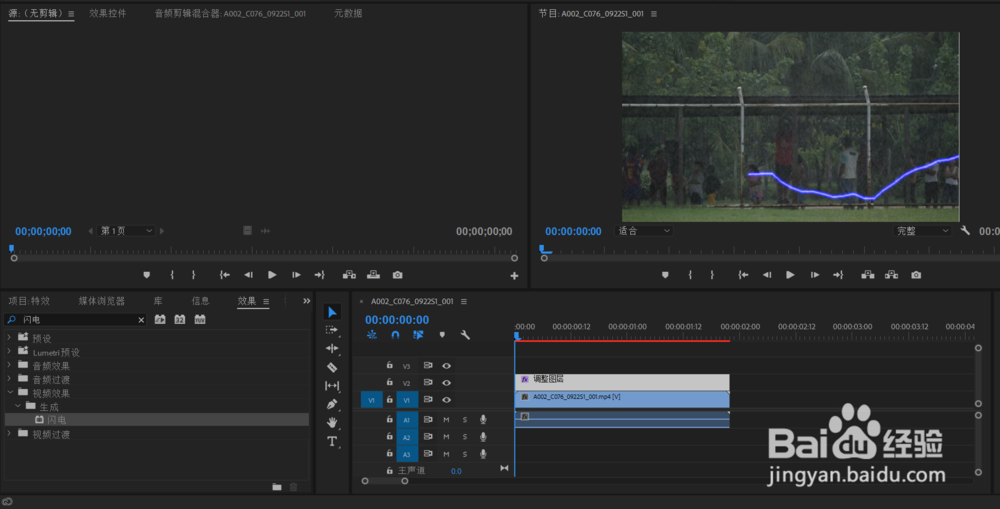The height and width of the screenshot is (509, 1000).
Task: Select the 闪电 lightning effect
Action: (156, 420)
